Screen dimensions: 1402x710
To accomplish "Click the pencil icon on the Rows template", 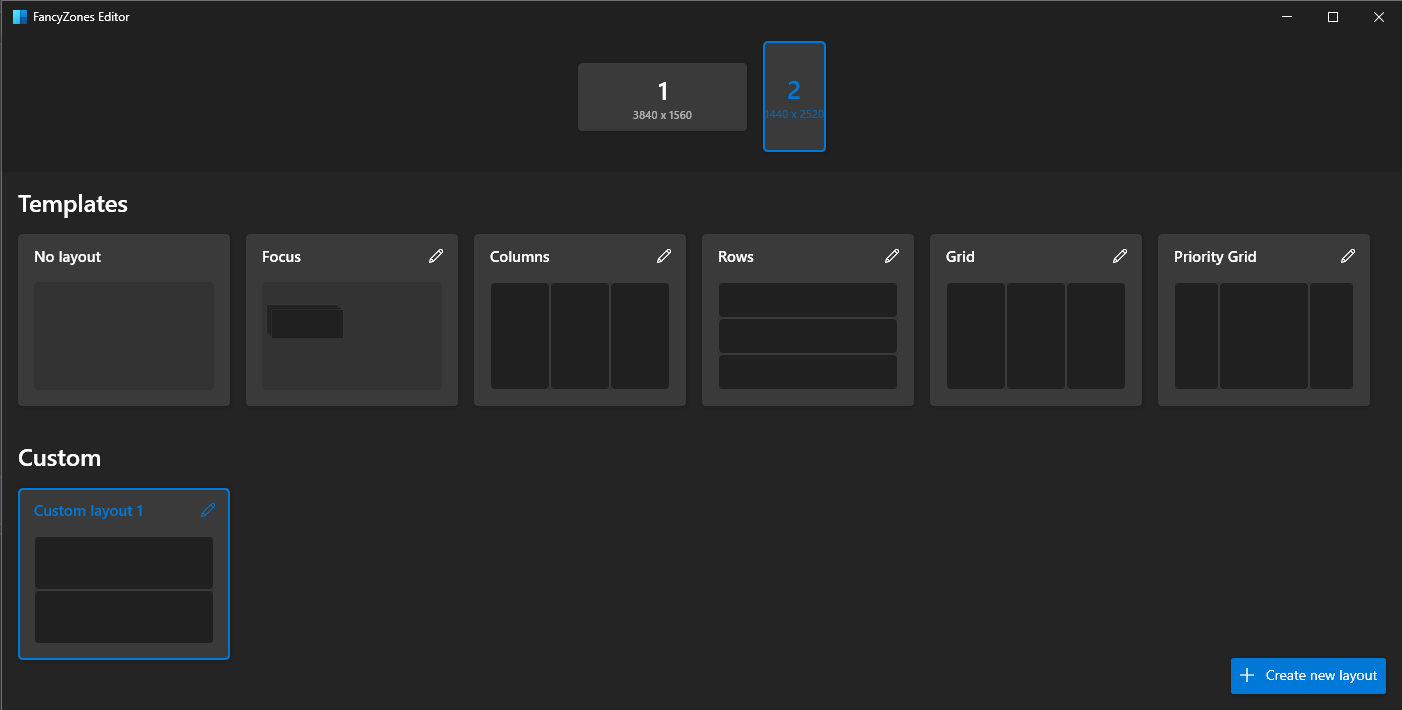I will coord(892,256).
